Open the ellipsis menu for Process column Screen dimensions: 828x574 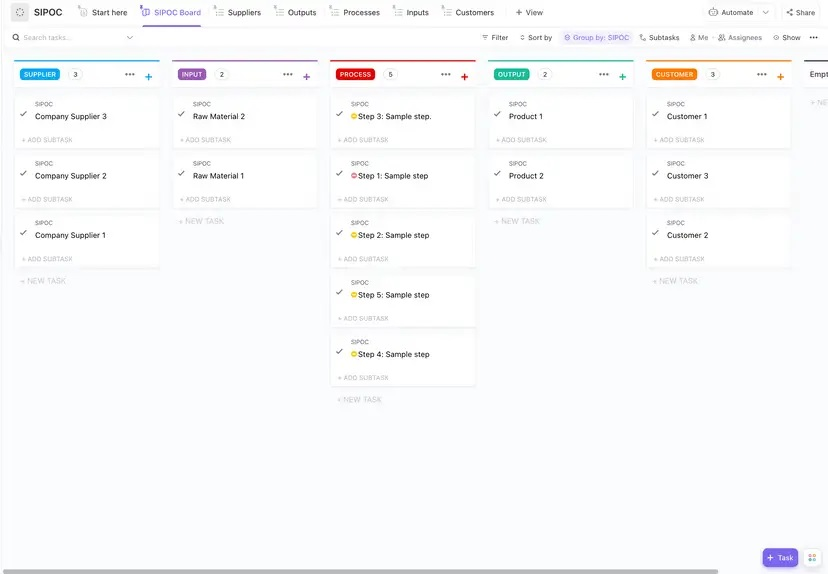[446, 74]
